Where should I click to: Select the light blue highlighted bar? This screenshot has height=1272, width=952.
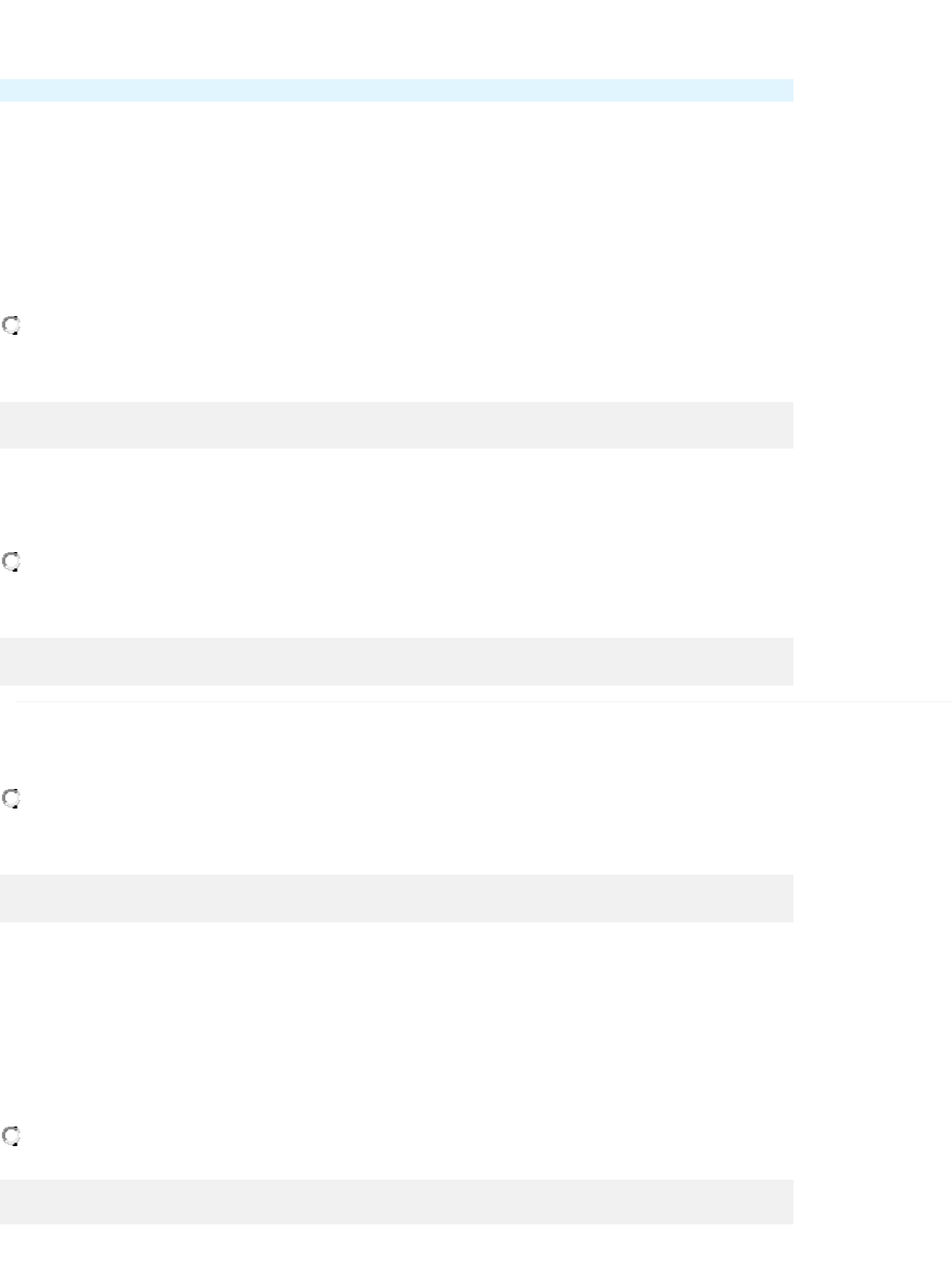coord(396,90)
